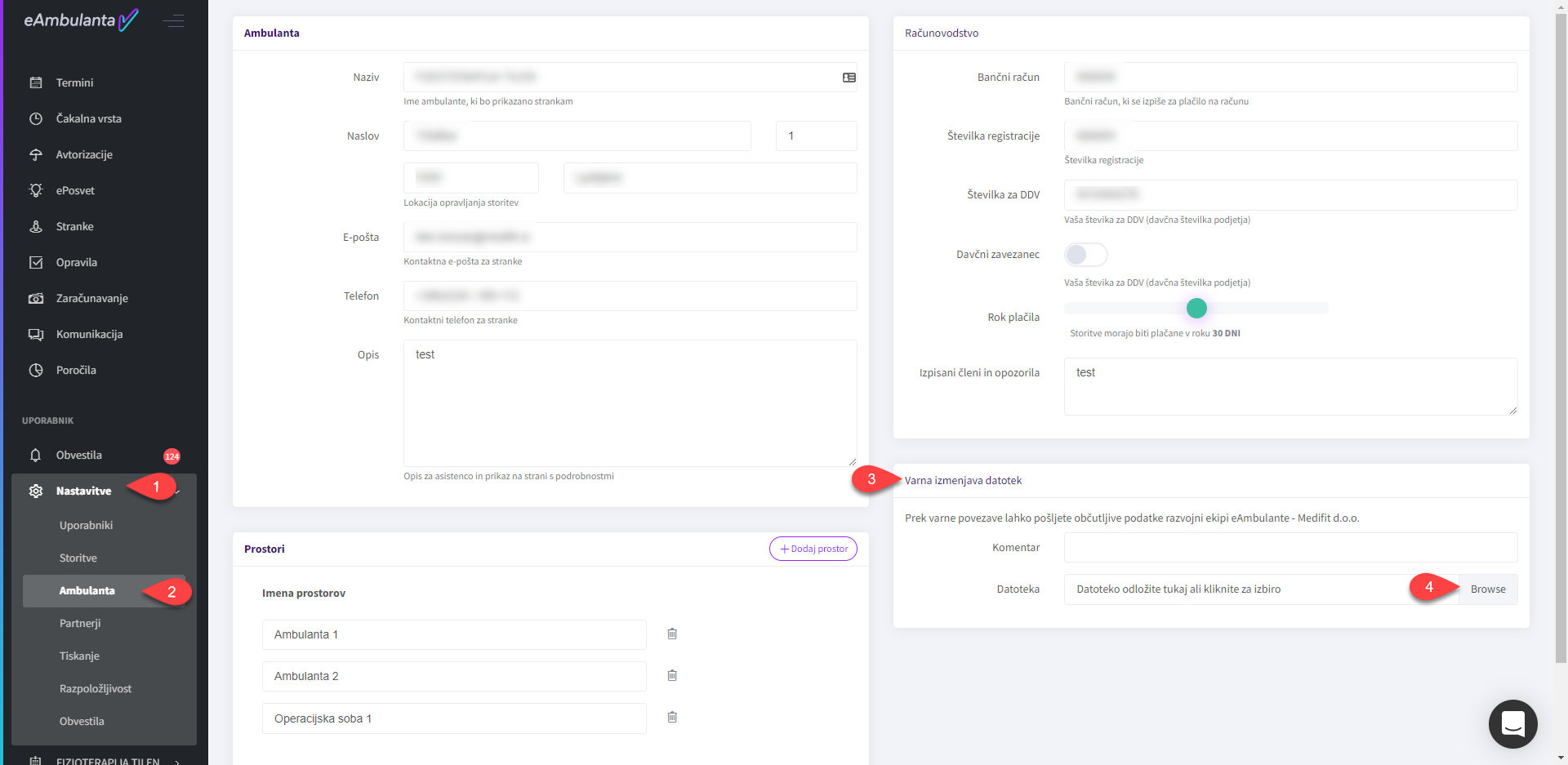The width and height of the screenshot is (1568, 765).
Task: Delete the Ambulanta 1 room
Action: pyautogui.click(x=672, y=634)
